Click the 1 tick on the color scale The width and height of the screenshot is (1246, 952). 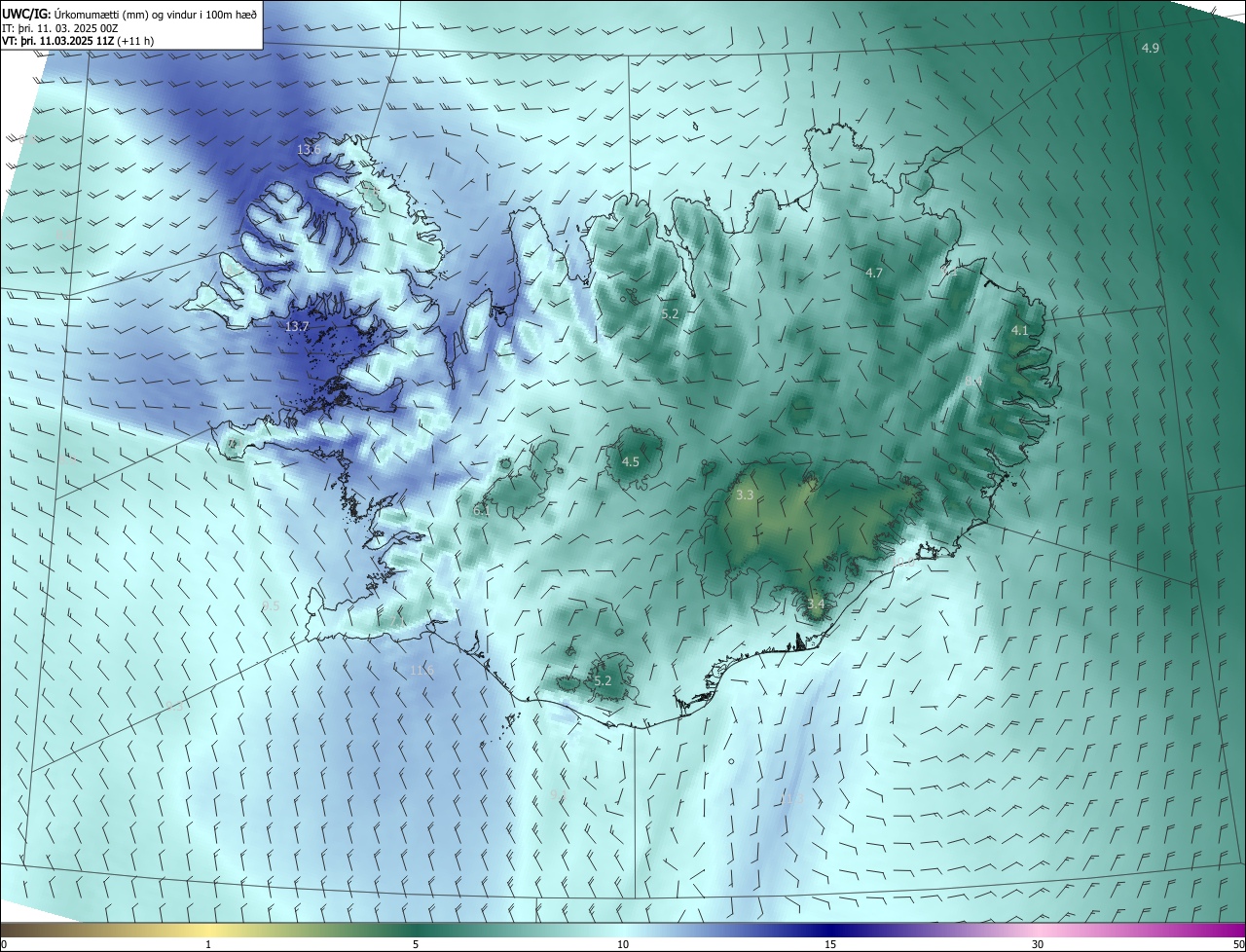tap(209, 944)
